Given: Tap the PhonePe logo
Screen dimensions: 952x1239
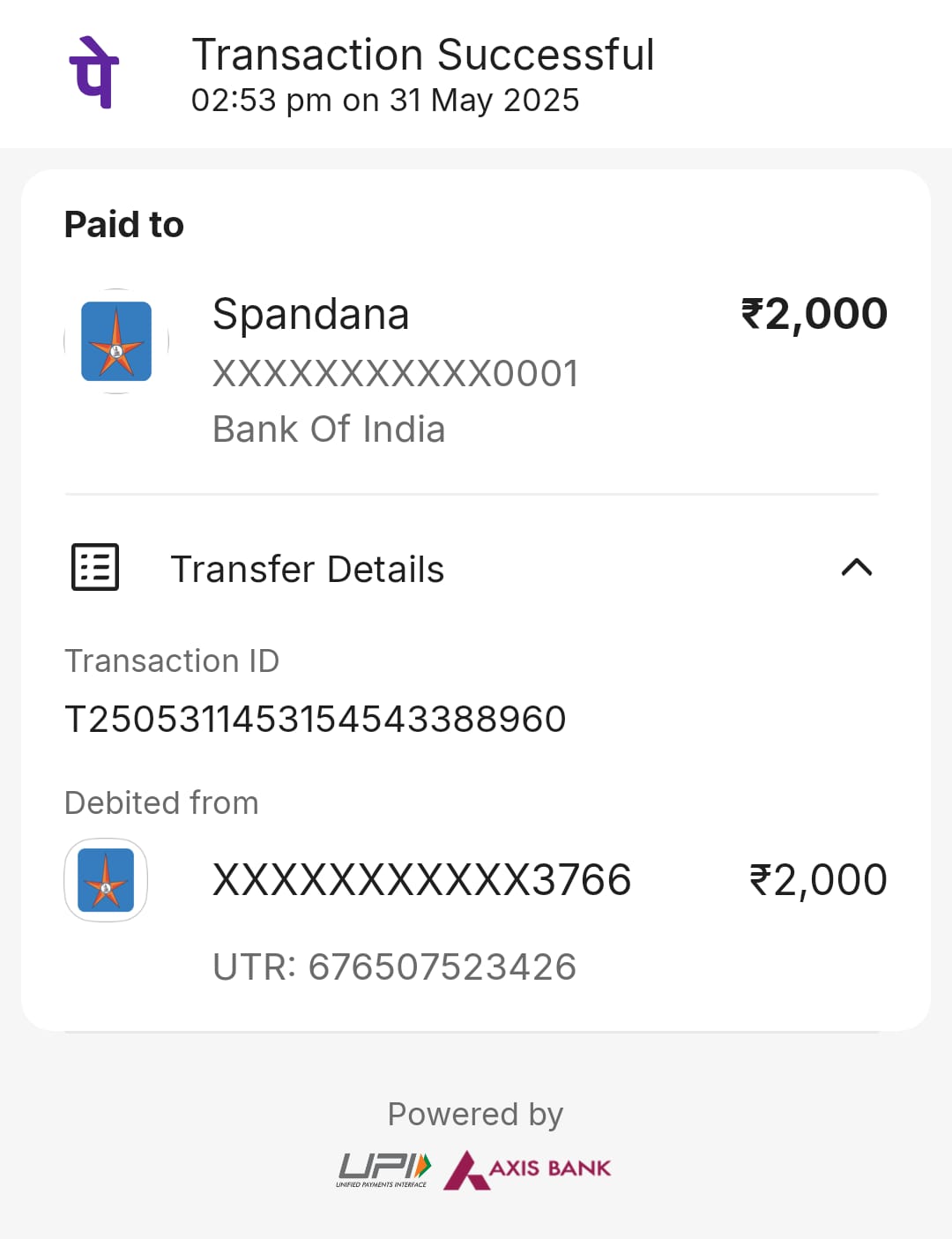Looking at the screenshot, I should [x=94, y=72].
